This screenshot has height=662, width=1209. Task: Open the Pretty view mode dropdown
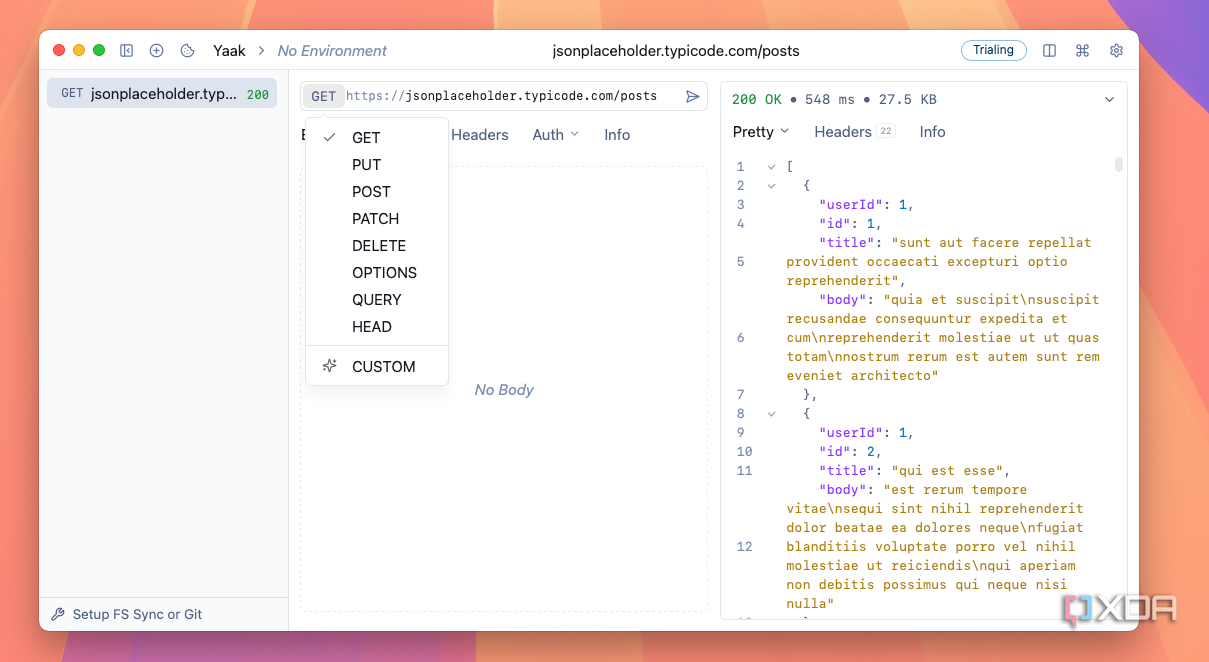[x=761, y=131]
